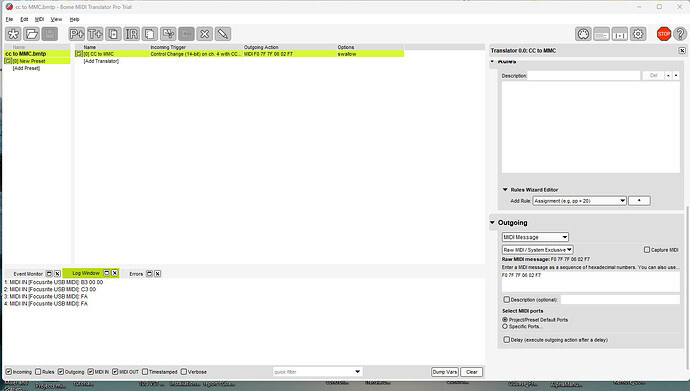Toggle the Incoming log checkbox

(8, 372)
